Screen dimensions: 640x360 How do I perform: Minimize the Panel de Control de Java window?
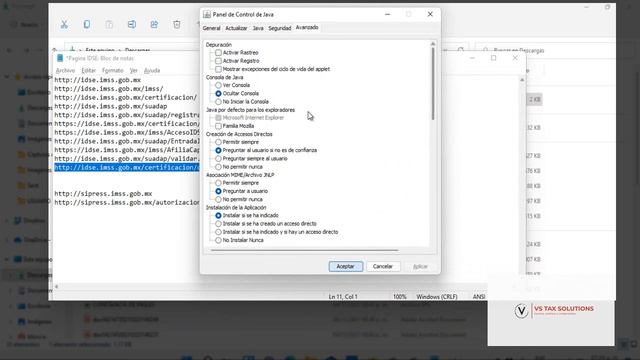(x=387, y=14)
